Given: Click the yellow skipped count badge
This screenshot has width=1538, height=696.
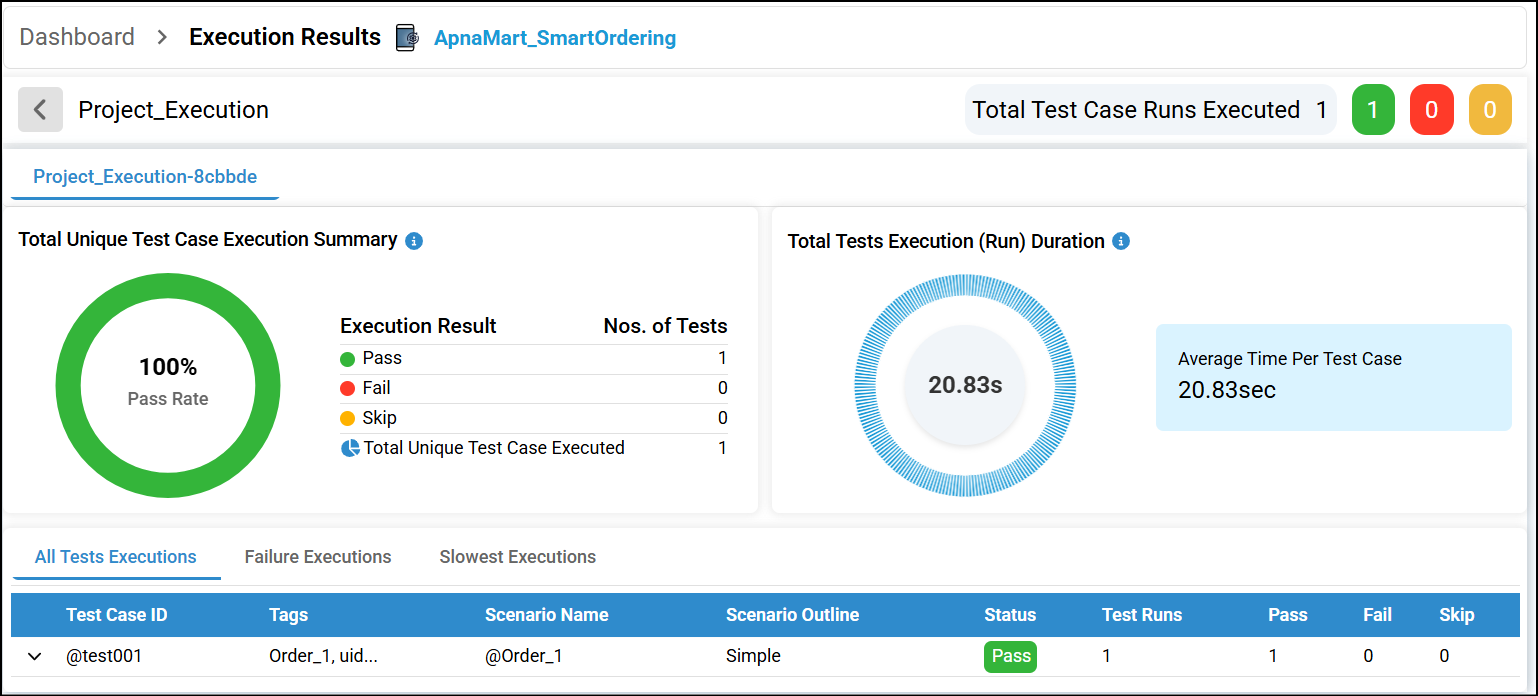Looking at the screenshot, I should tap(1490, 110).
